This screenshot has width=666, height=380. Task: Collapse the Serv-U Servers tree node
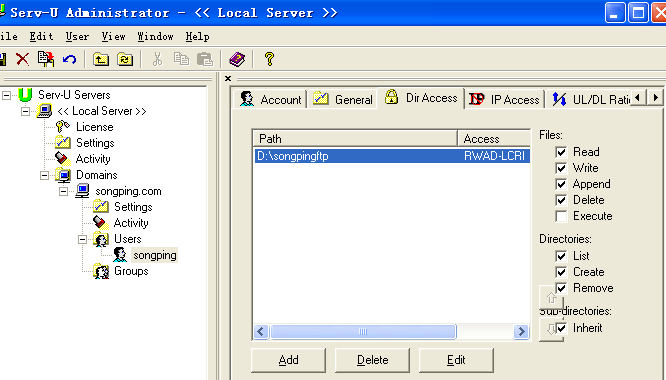coord(6,95)
